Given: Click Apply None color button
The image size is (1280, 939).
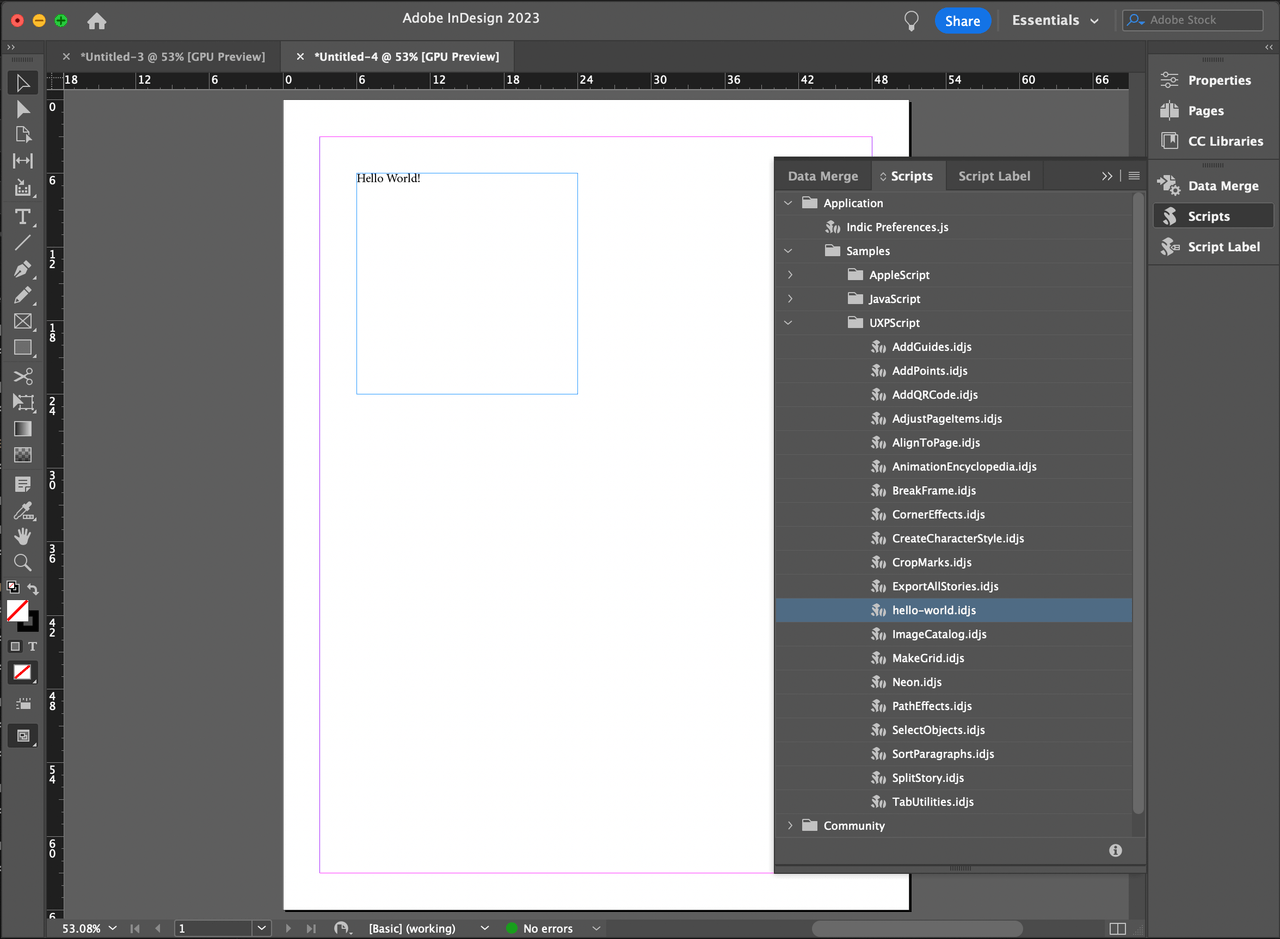Looking at the screenshot, I should click(x=23, y=672).
